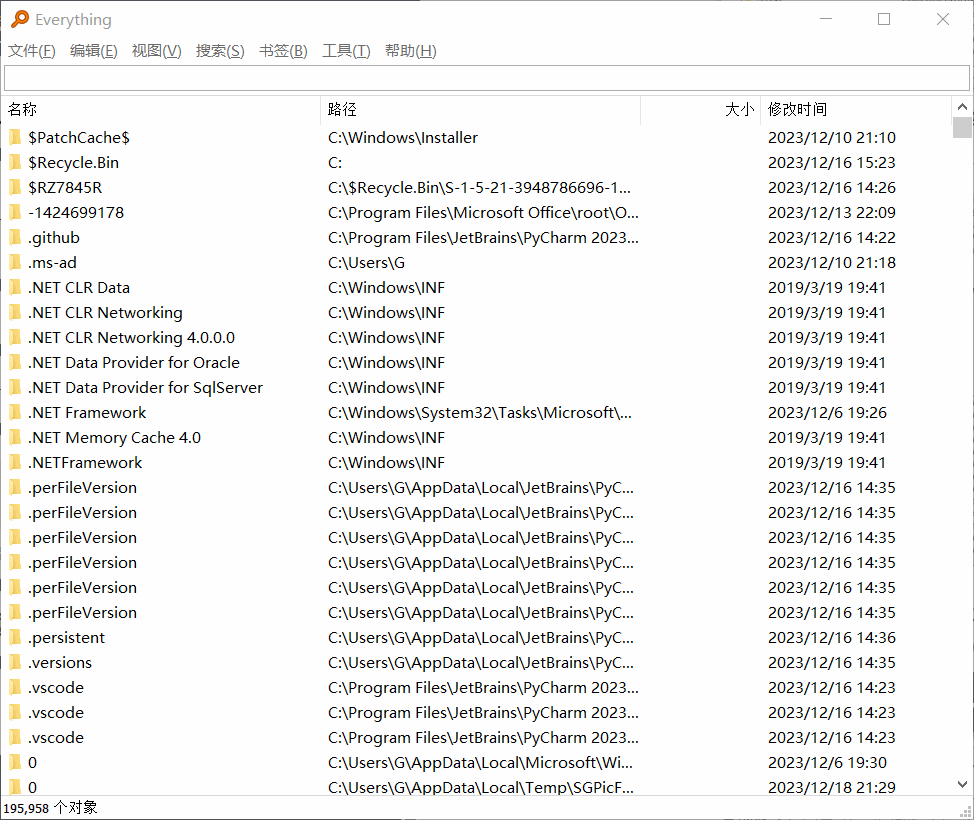
Task: Click path C:\Windows\Installer
Action: [x=403, y=137]
